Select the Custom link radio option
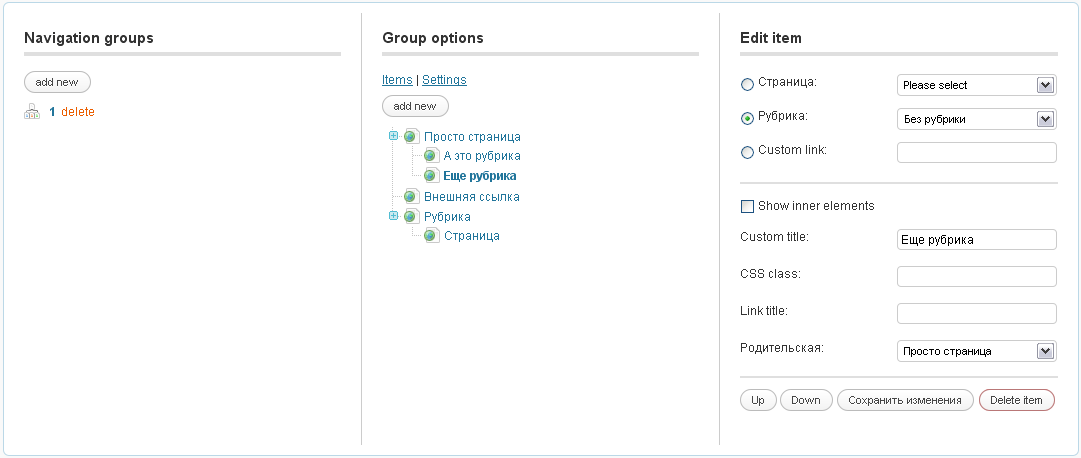 click(747, 152)
